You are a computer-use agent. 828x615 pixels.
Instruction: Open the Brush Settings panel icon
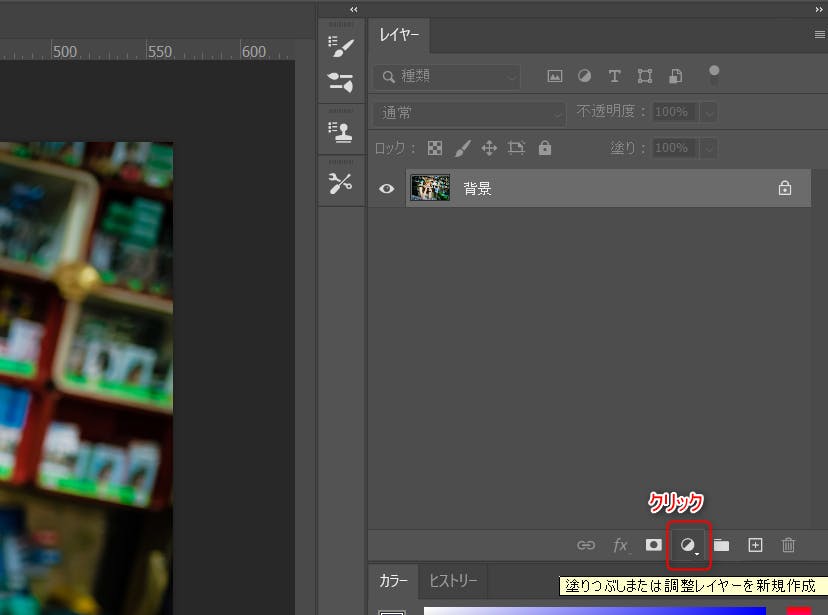tap(341, 47)
